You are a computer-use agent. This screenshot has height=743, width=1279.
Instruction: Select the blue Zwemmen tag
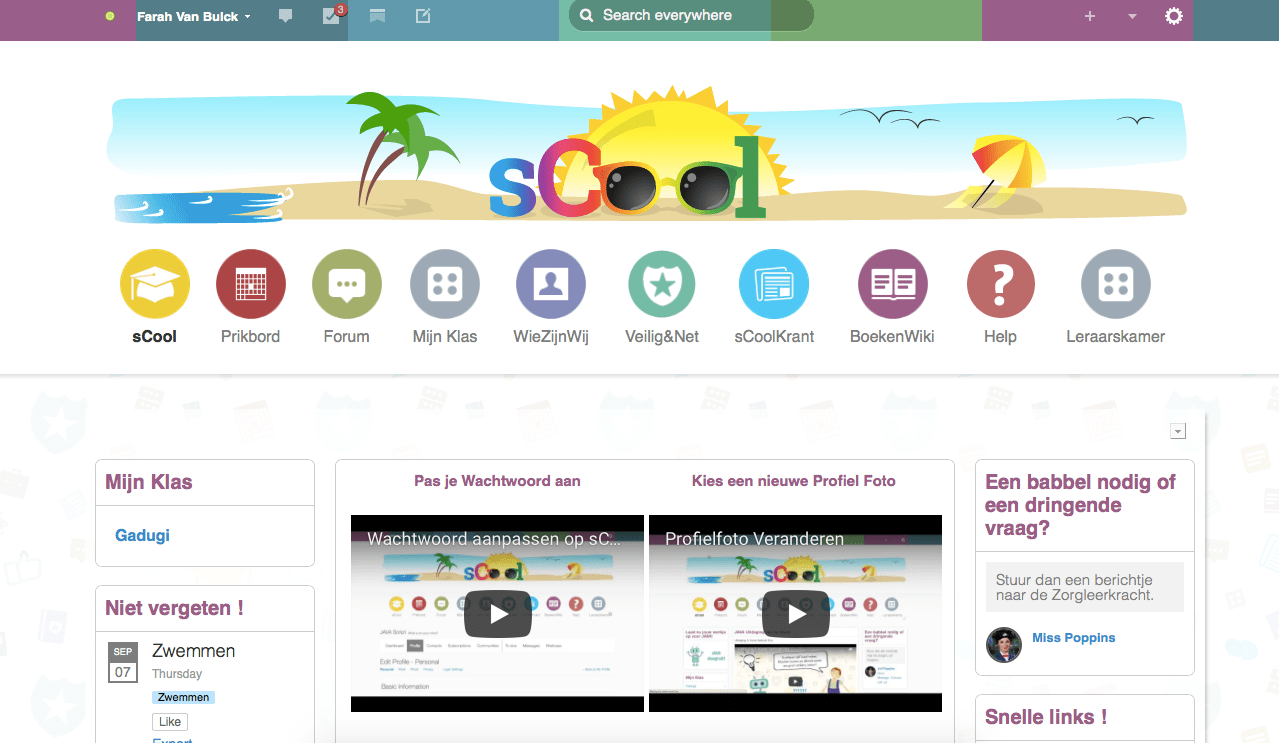[184, 697]
